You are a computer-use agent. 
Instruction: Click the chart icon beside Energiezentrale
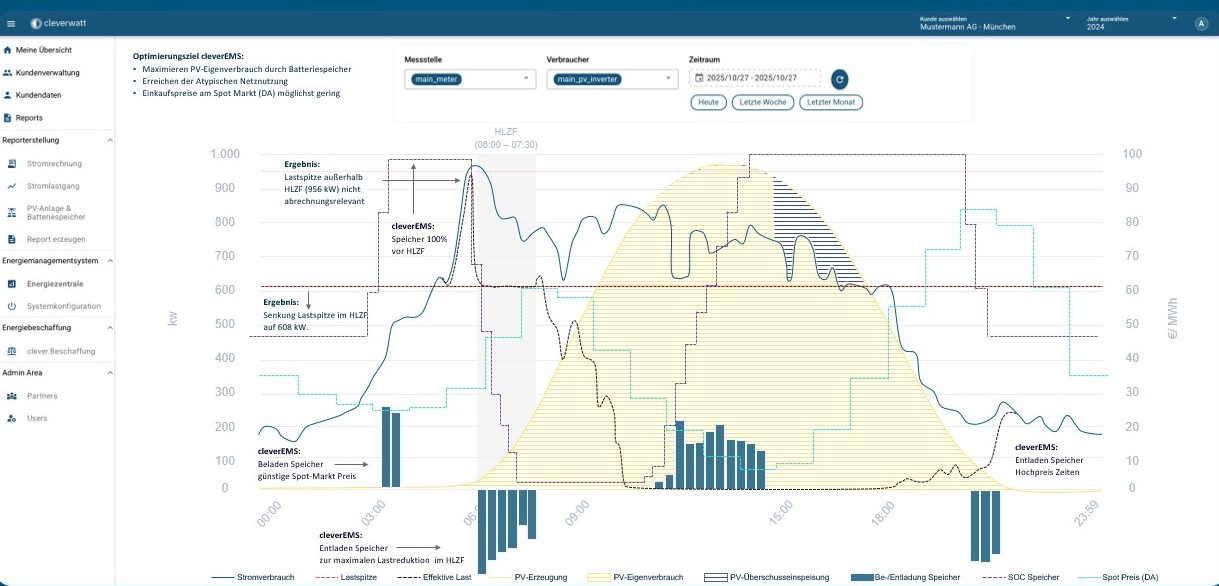12,284
